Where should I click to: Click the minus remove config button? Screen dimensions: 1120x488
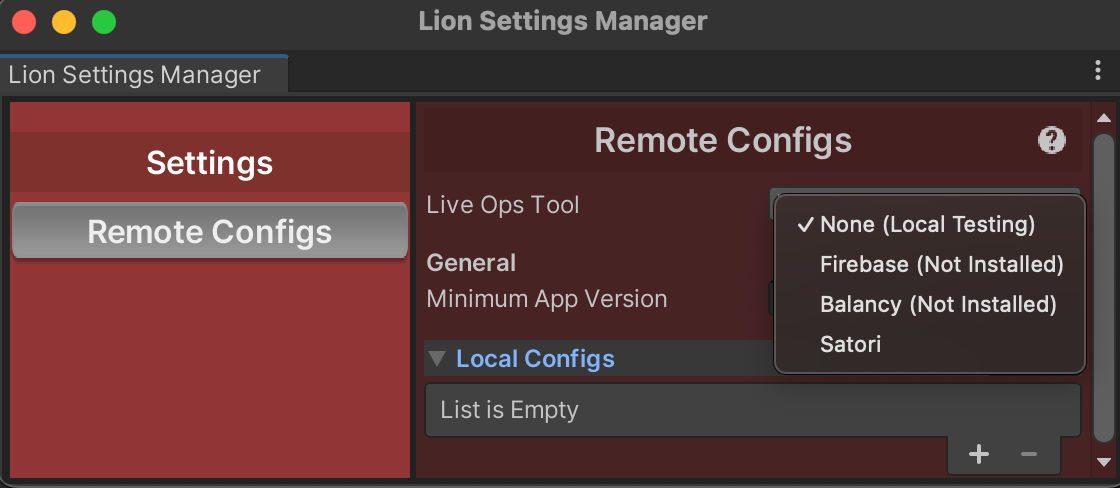(1029, 454)
